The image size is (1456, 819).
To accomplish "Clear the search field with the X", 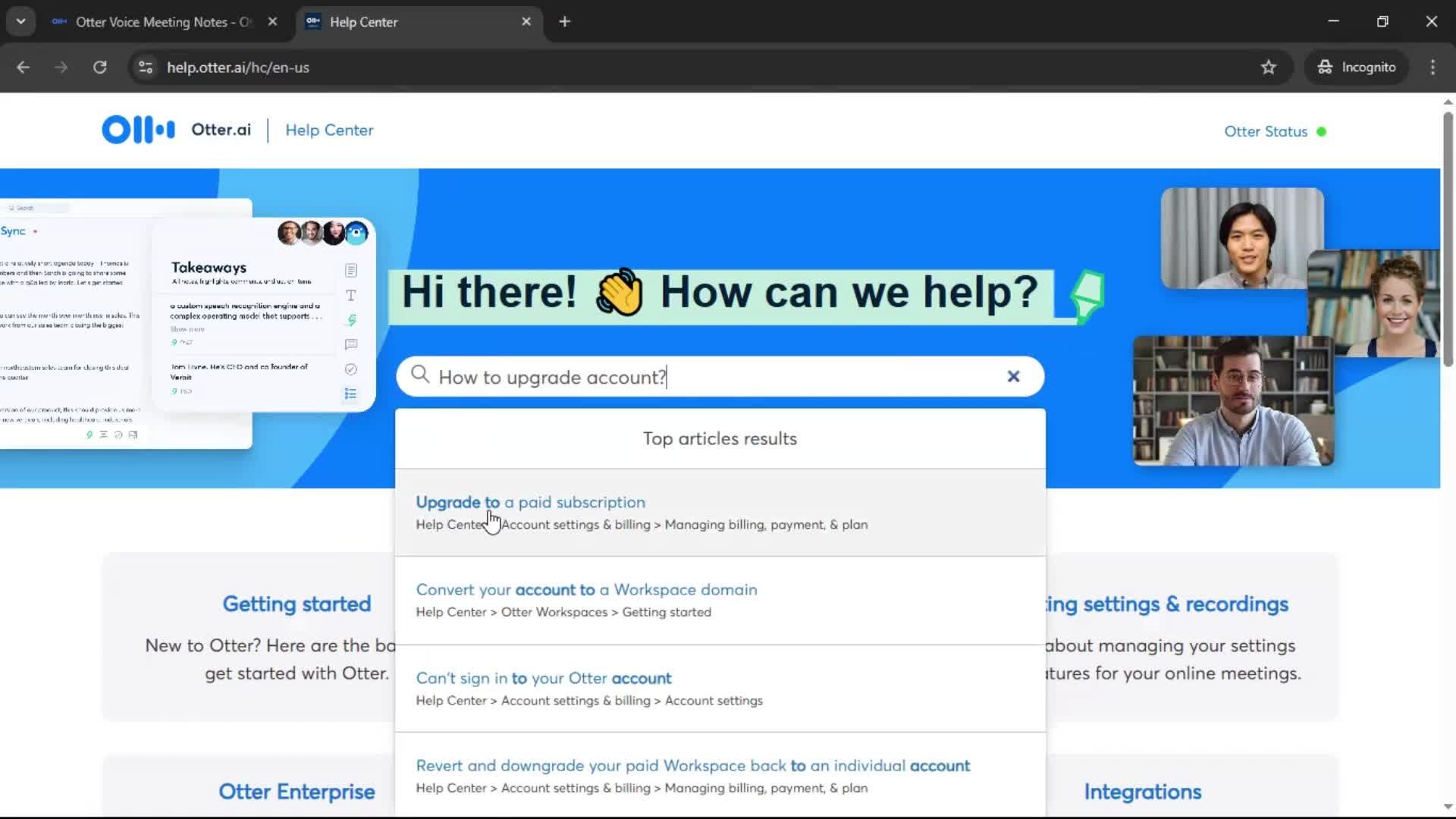I will point(1013,376).
